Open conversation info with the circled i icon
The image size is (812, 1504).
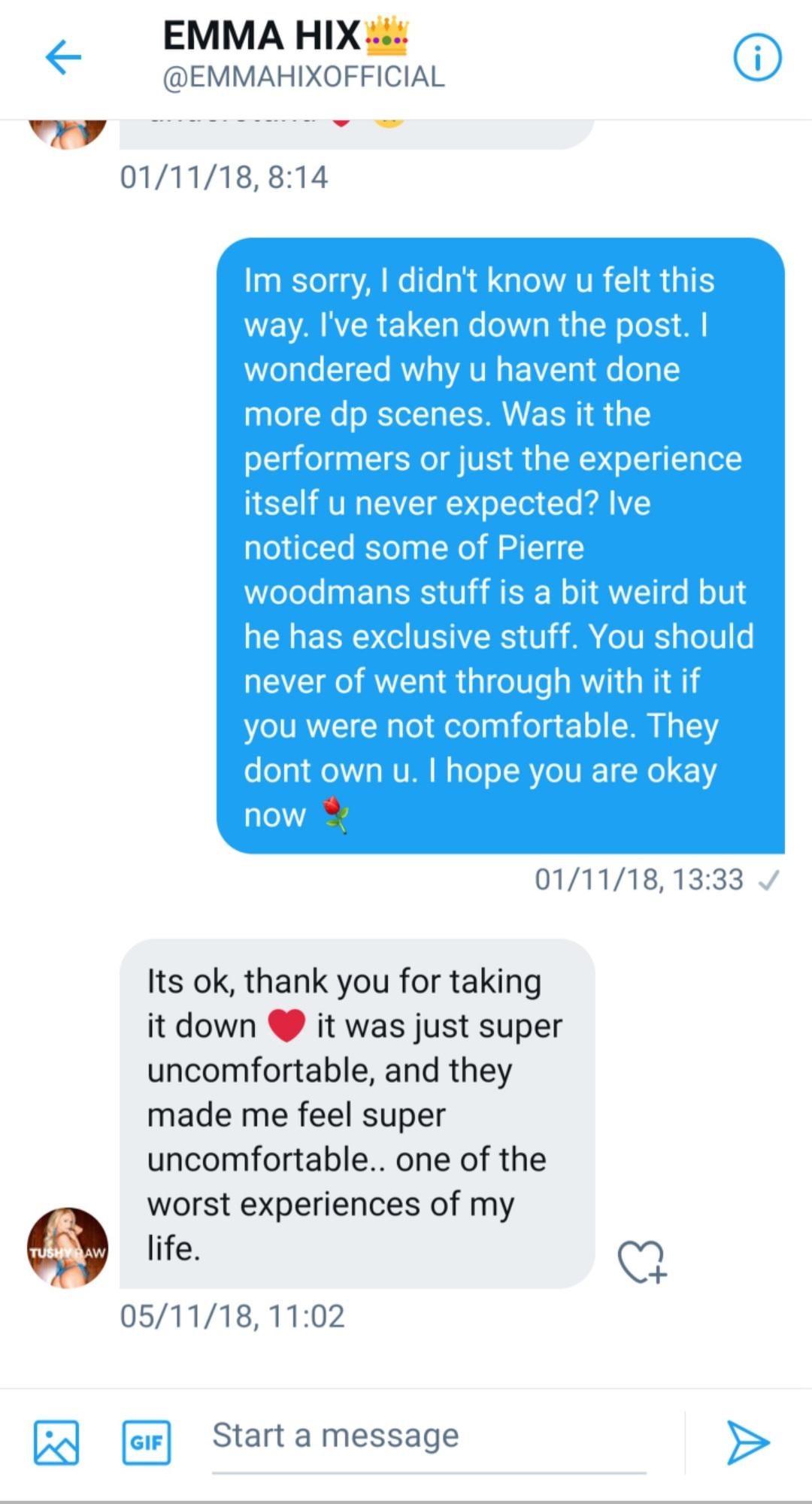point(757,58)
